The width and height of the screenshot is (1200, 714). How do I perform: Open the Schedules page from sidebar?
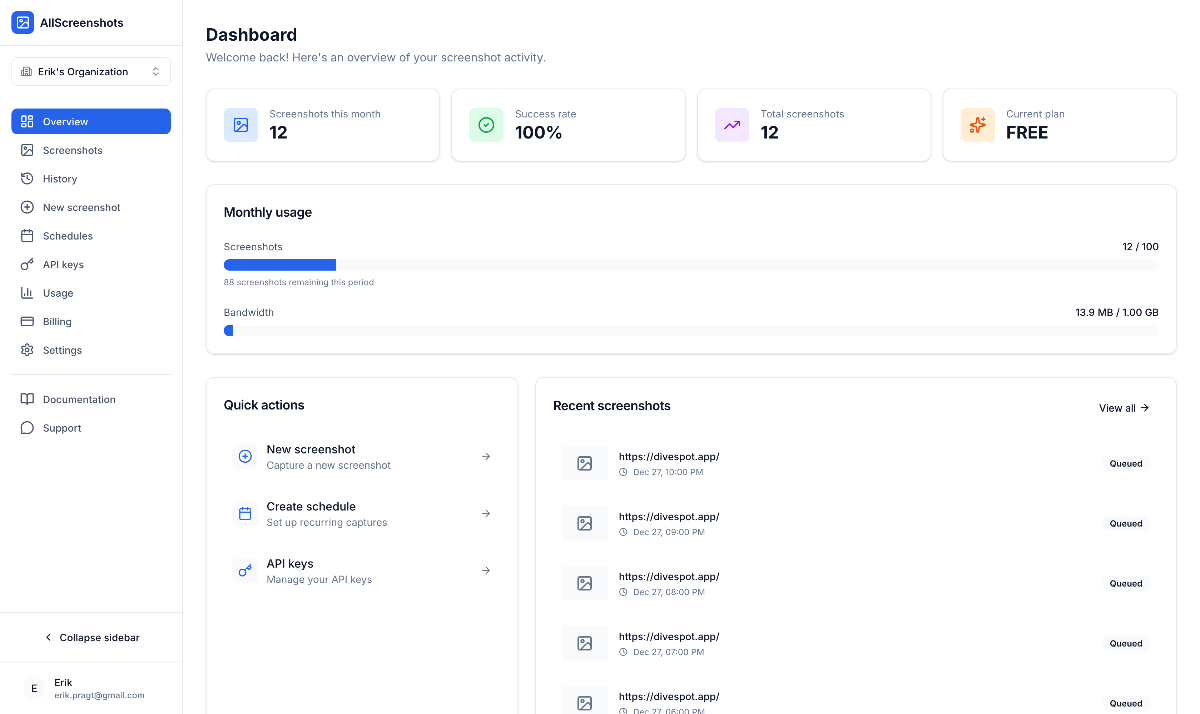click(67, 236)
